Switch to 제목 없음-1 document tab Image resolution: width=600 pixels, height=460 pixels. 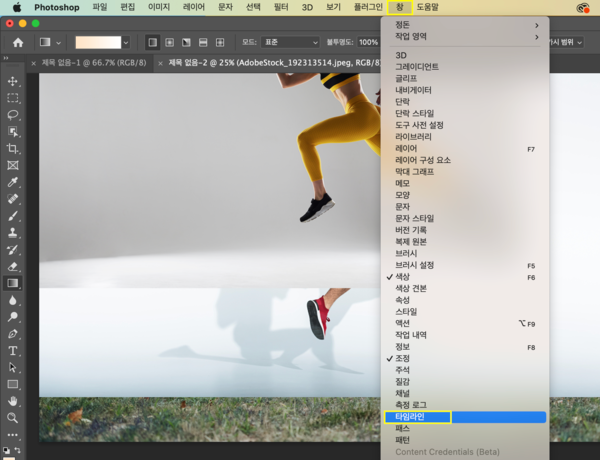click(x=94, y=63)
